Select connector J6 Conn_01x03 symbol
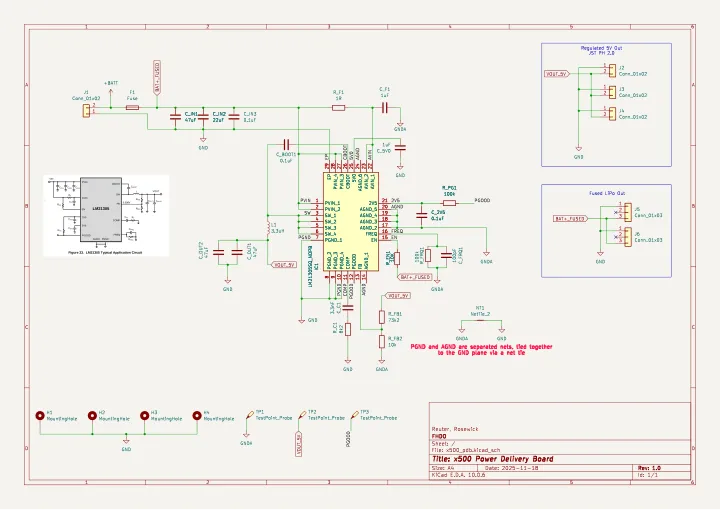 tap(628, 237)
